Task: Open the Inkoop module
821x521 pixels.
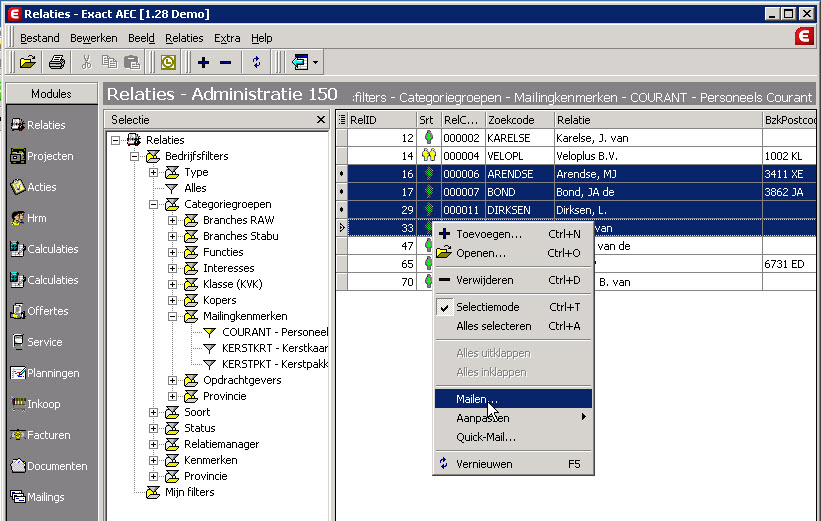Action: pos(36,404)
